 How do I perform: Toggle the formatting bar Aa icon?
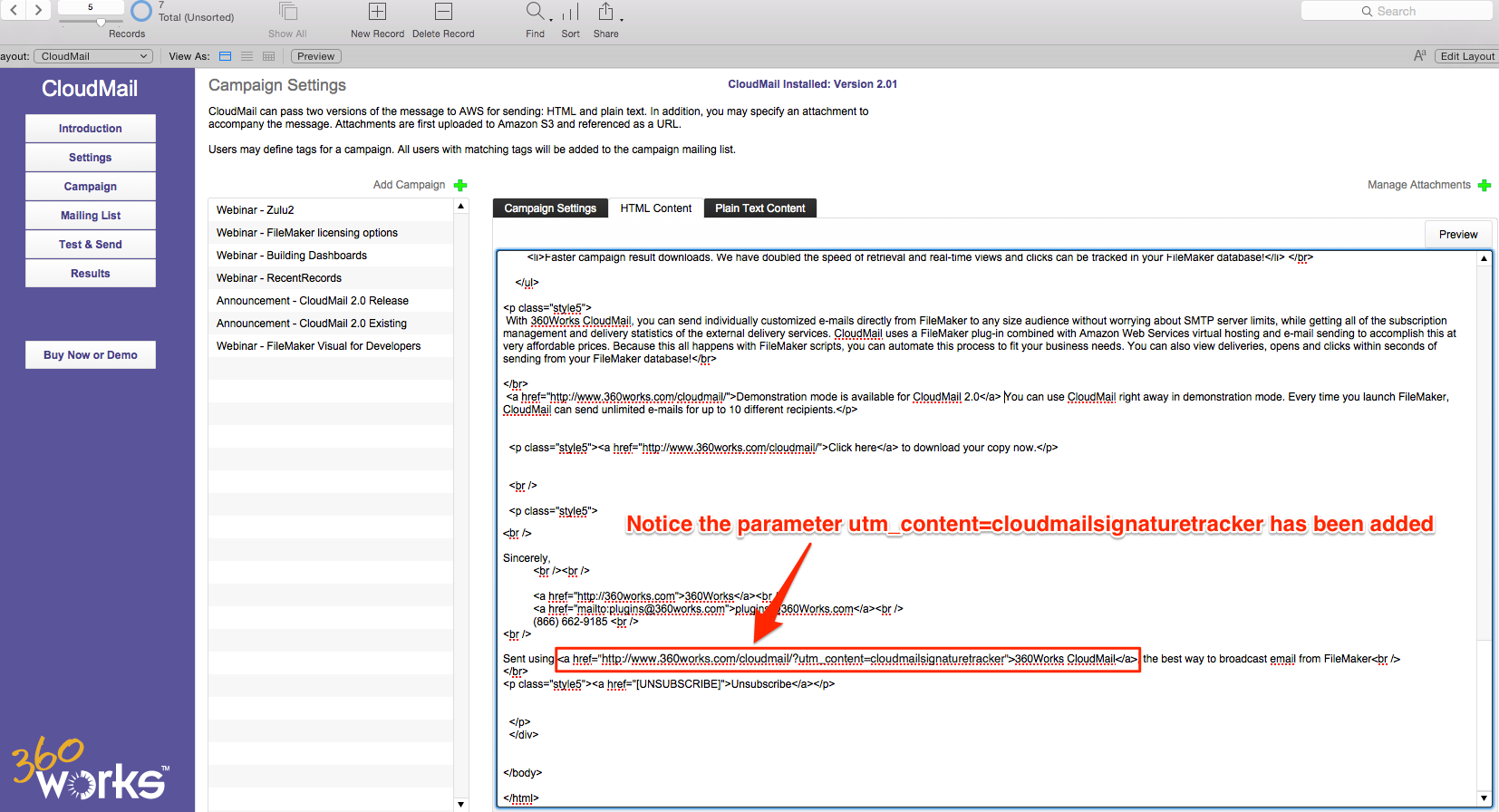pyautogui.click(x=1420, y=56)
